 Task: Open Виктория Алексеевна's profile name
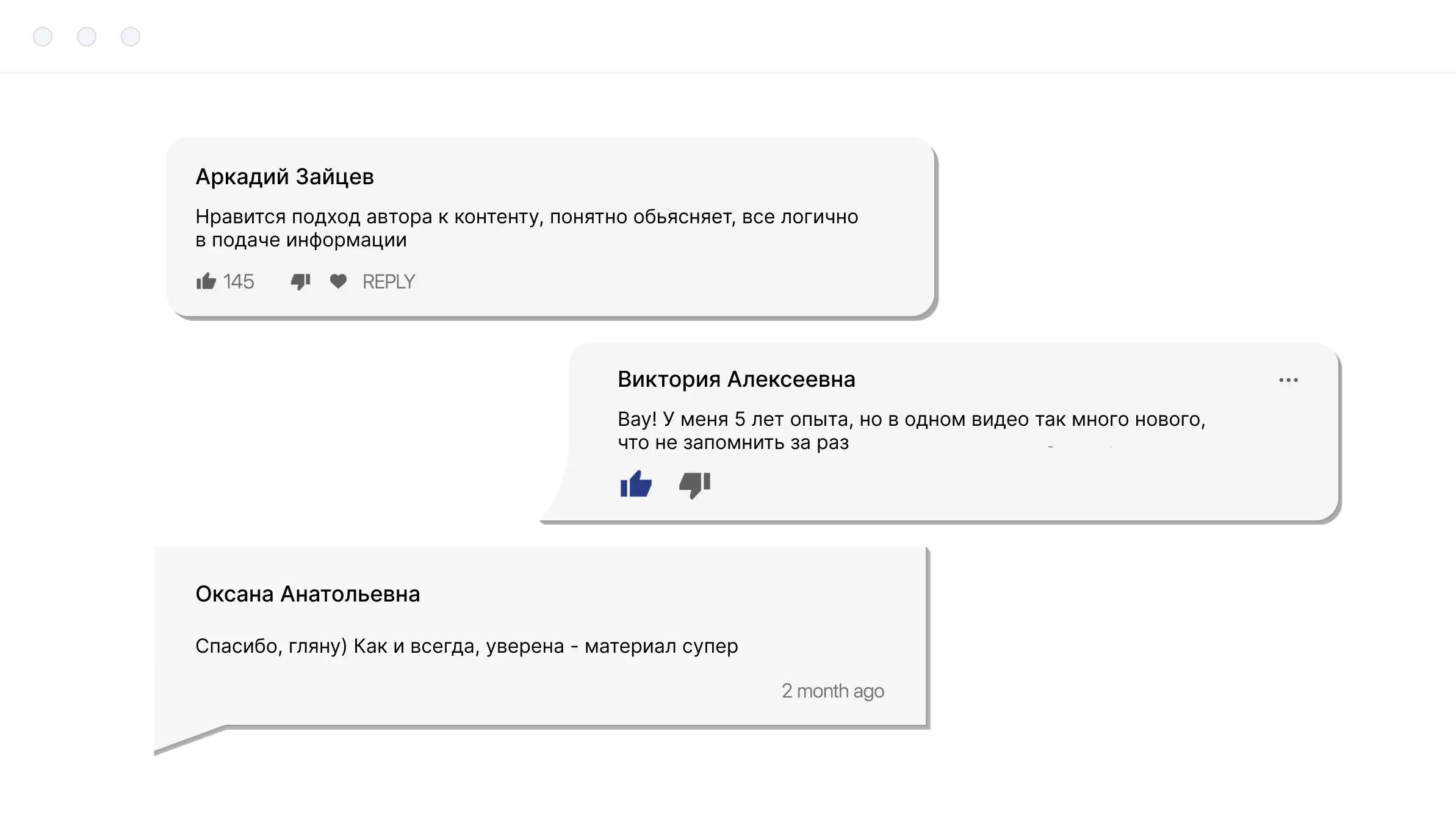[x=736, y=379]
